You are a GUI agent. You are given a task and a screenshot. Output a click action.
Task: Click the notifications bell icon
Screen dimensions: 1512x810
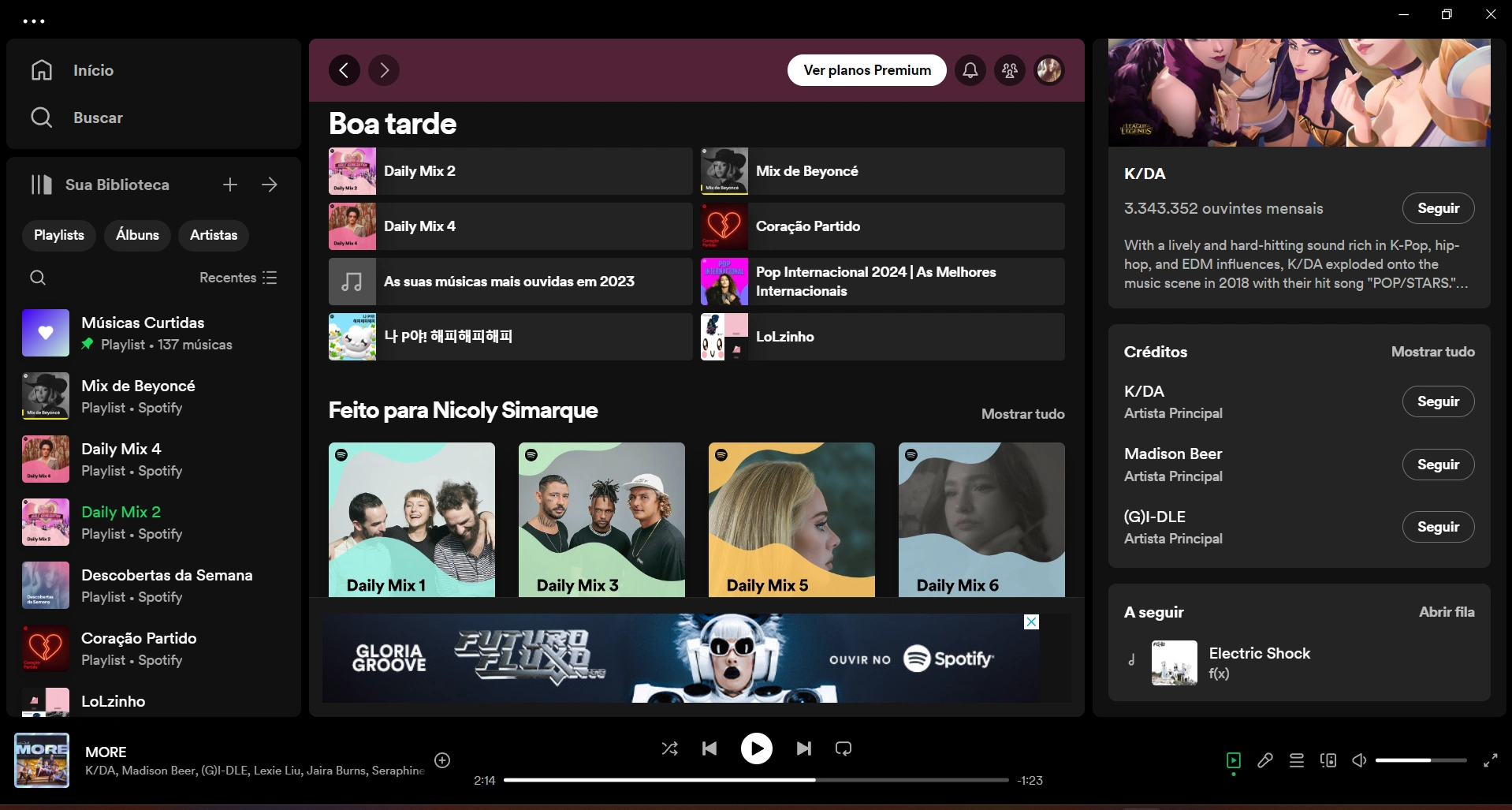click(970, 70)
